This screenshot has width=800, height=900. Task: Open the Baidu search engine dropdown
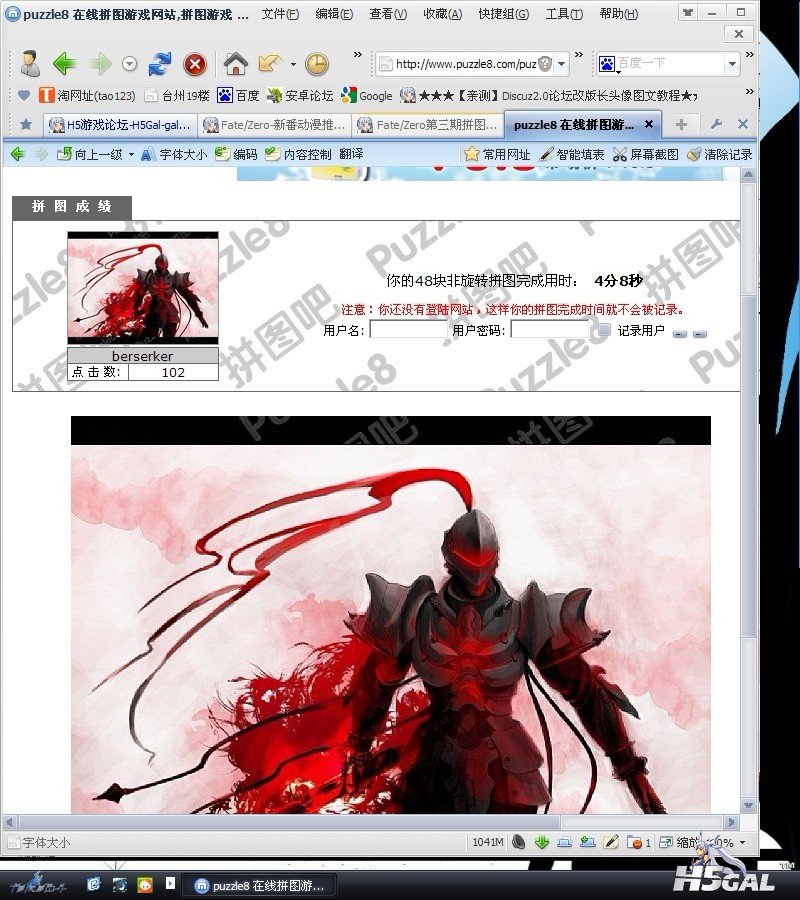click(x=606, y=65)
